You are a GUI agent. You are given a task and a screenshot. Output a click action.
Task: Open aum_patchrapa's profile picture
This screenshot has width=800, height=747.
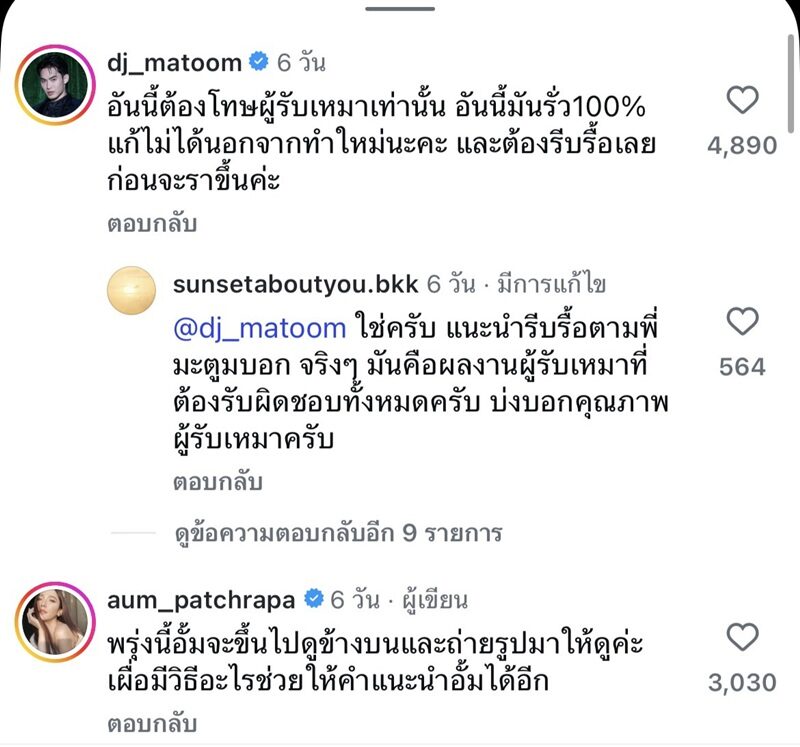[55, 622]
